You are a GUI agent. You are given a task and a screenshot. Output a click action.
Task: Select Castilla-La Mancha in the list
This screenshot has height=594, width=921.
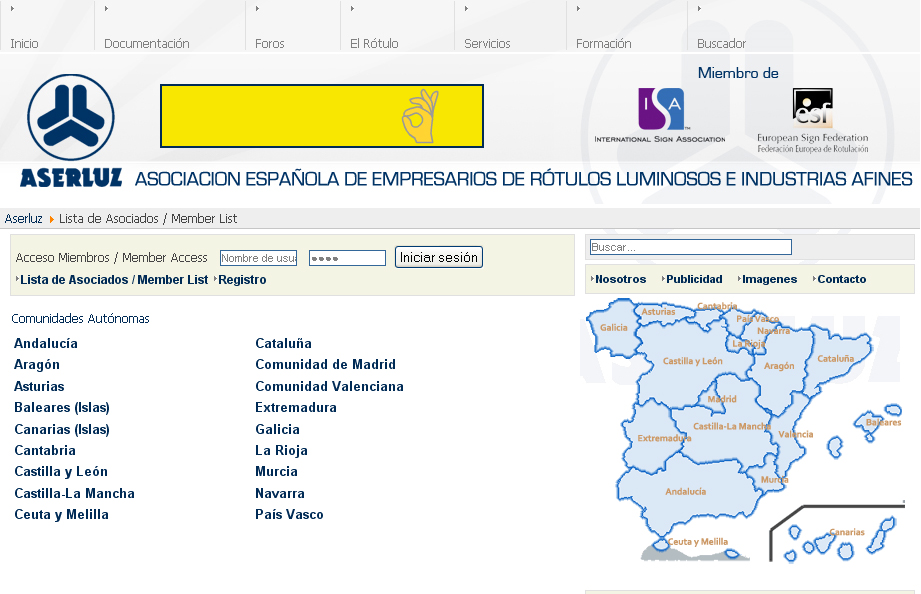pos(75,493)
